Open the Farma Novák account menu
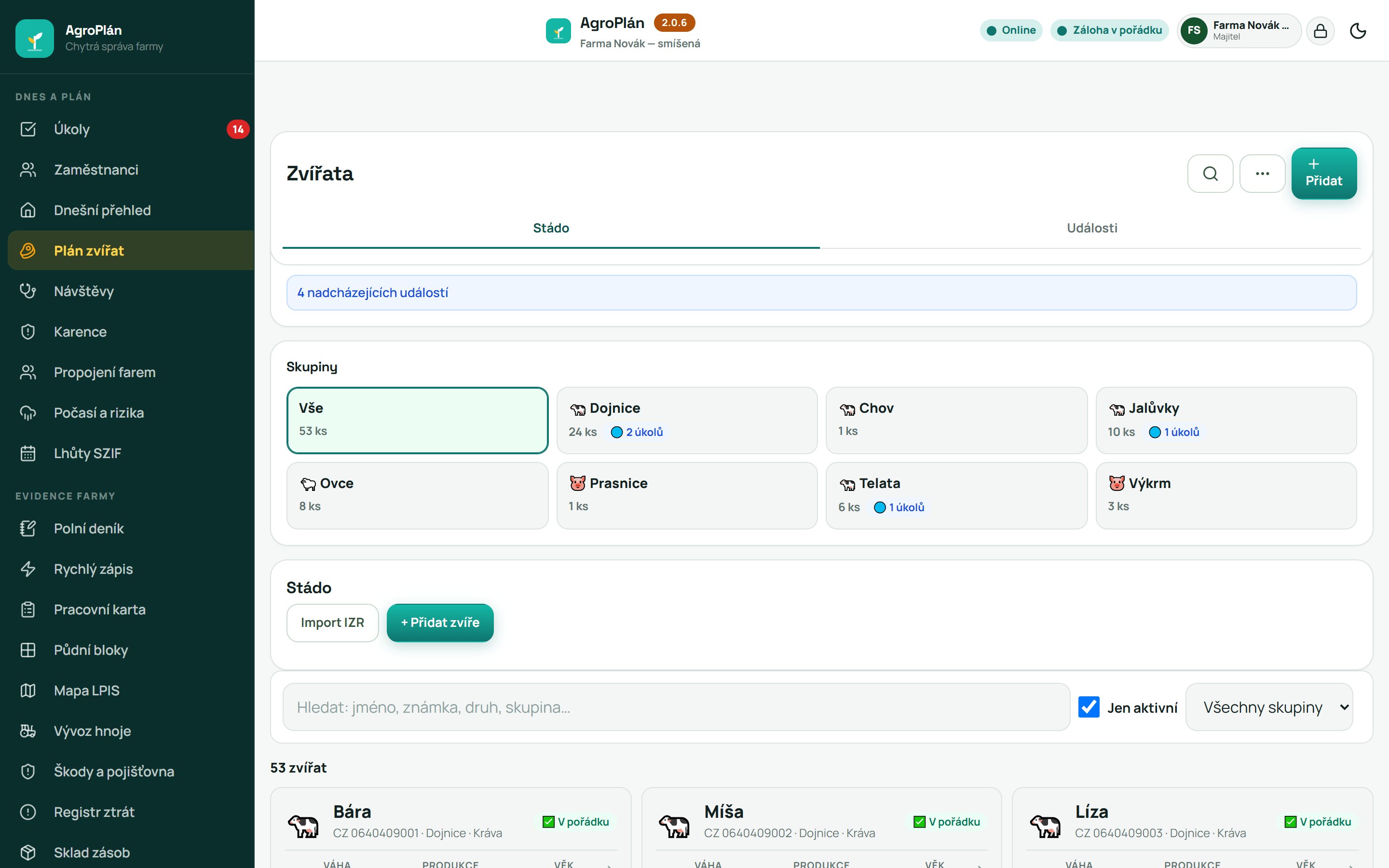The height and width of the screenshot is (868, 1389). pos(1239,30)
